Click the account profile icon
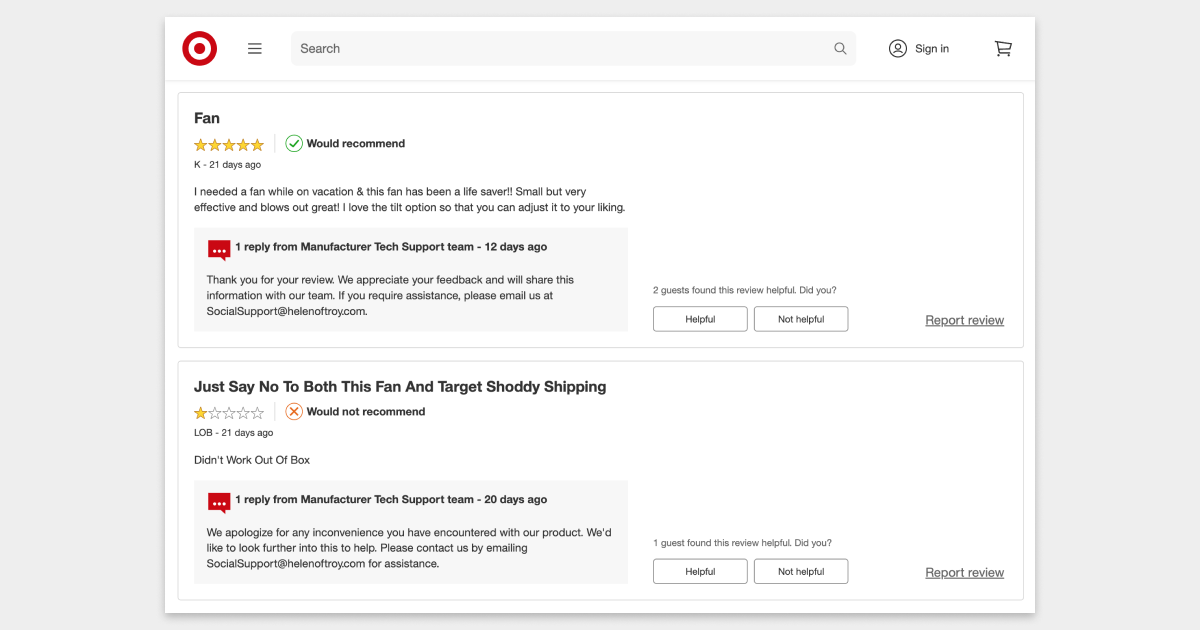 898,48
